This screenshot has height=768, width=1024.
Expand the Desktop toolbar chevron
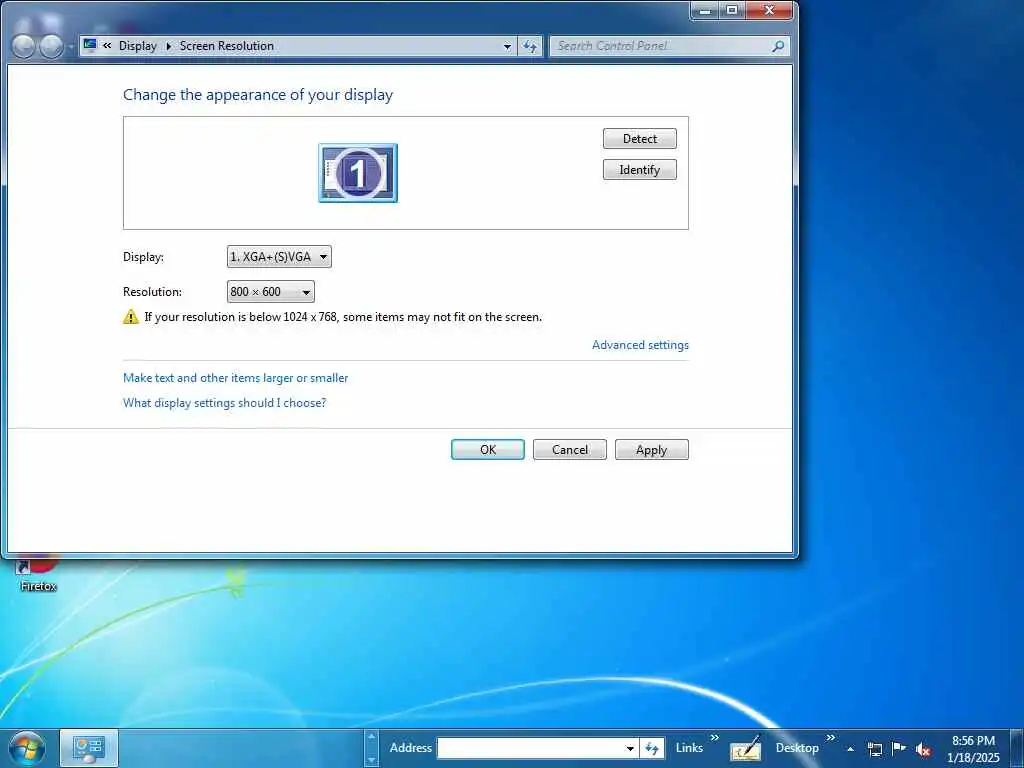pyautogui.click(x=831, y=738)
